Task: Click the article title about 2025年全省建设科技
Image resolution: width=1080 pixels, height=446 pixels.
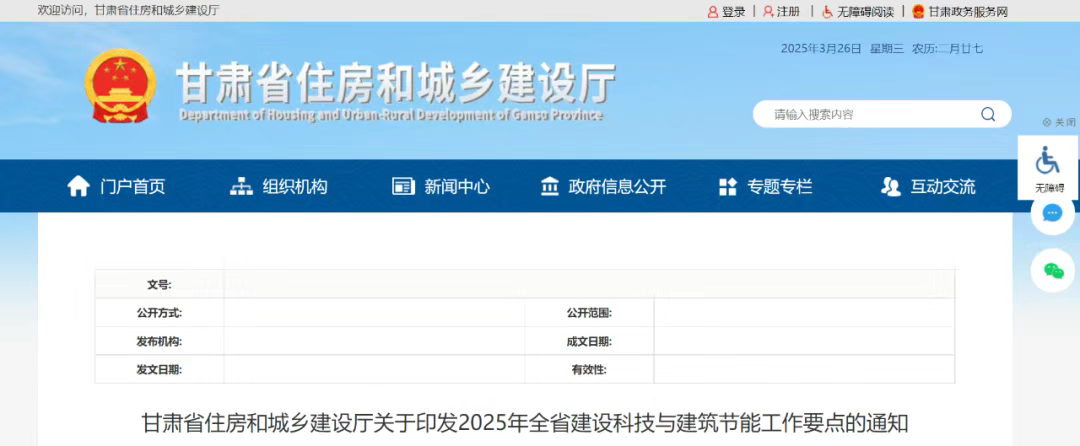Action: 525,423
